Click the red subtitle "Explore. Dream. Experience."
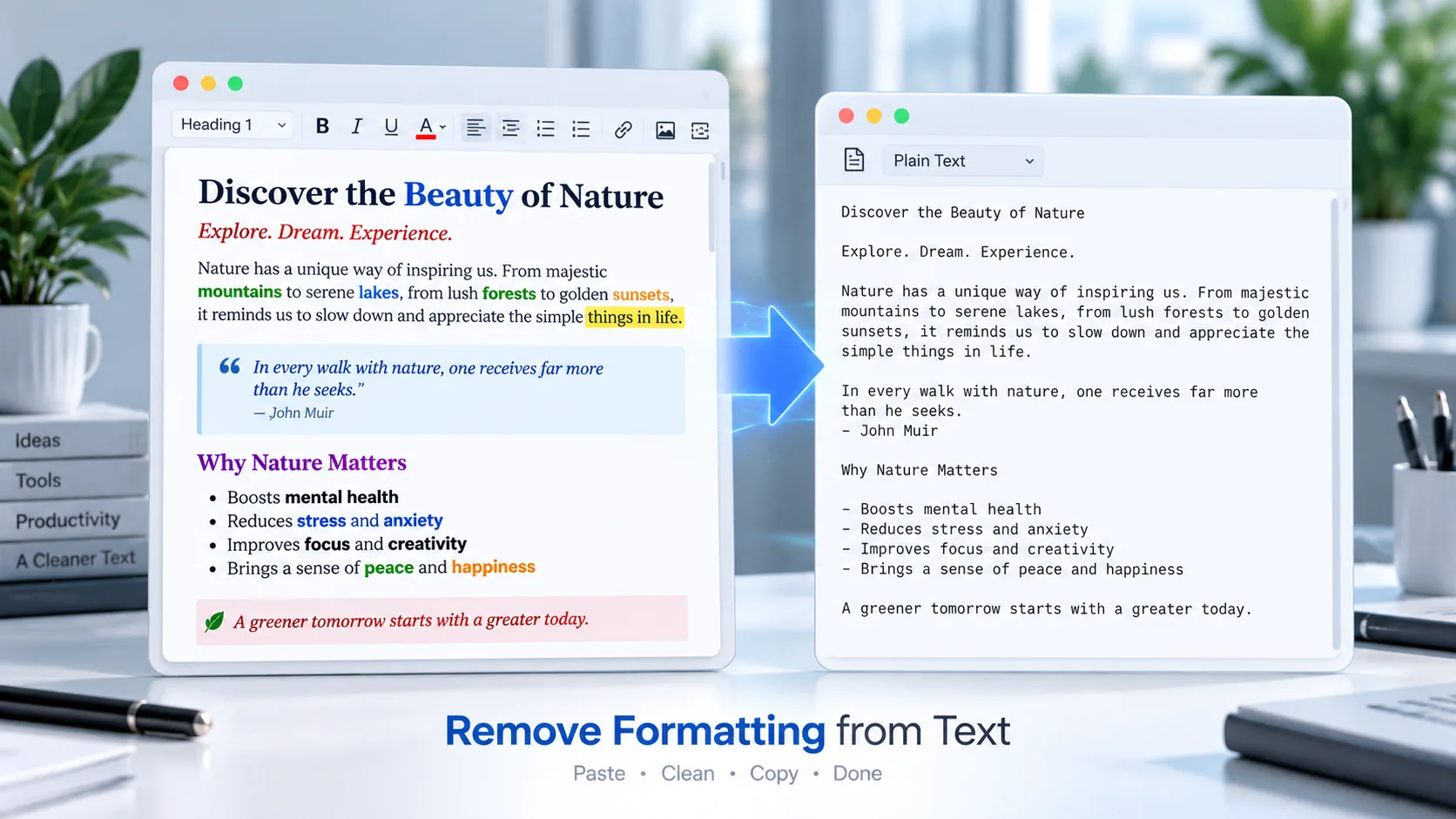 pyautogui.click(x=325, y=232)
